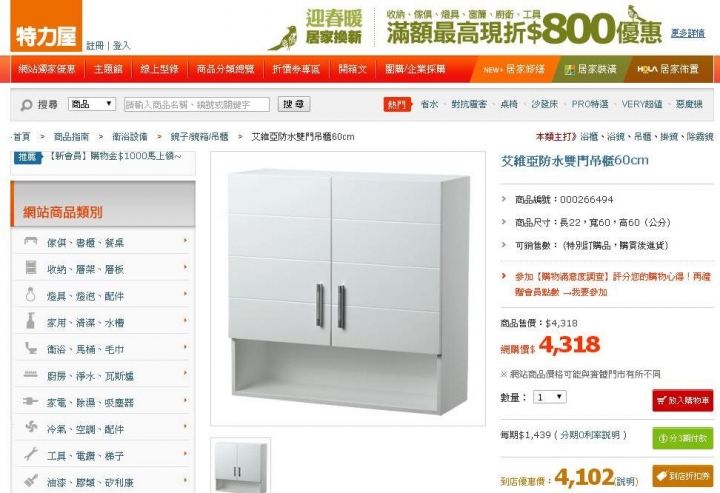Click the green 分3期付款 button
Screen dimensions: 720x493
[x=682, y=438]
